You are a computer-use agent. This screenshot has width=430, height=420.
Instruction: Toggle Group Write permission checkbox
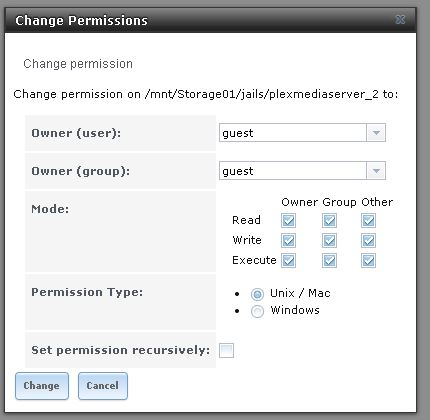tap(329, 240)
